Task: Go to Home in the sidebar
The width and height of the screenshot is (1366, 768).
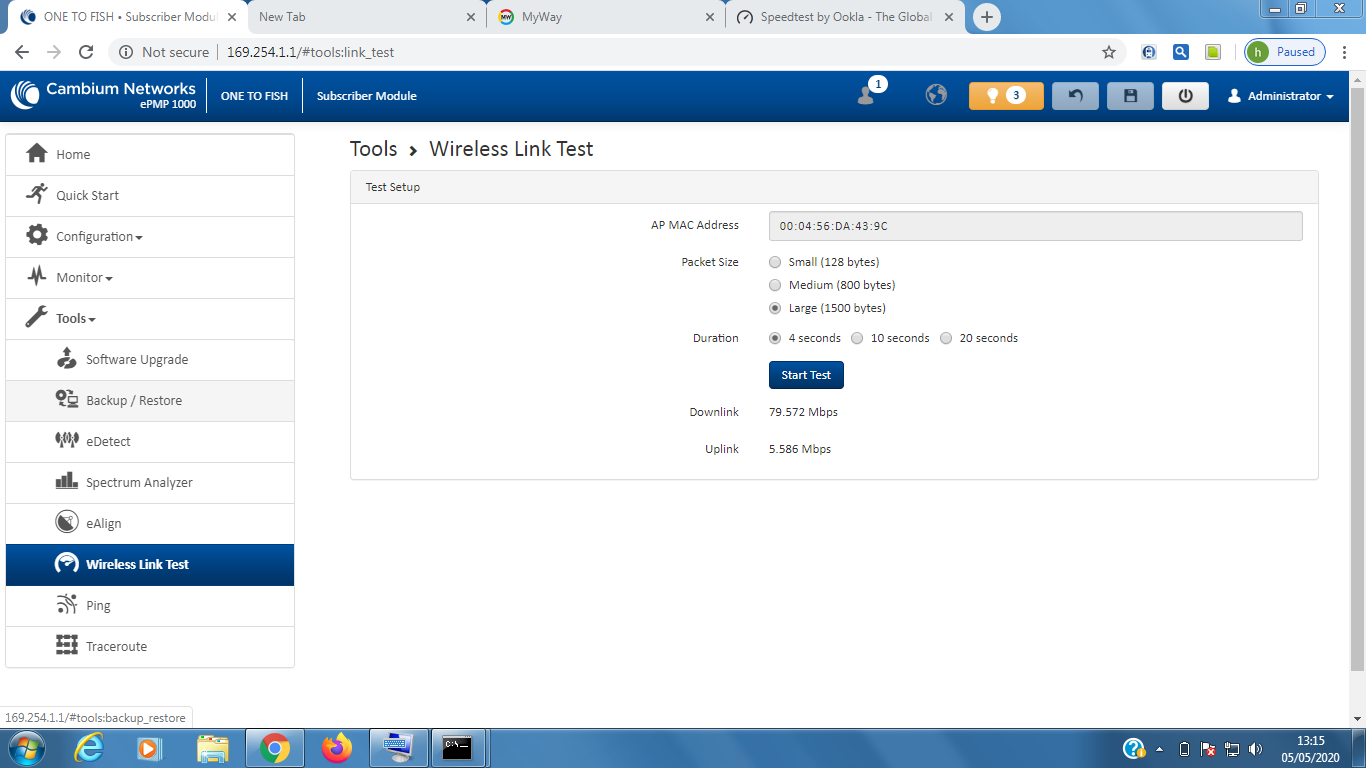Action: (x=73, y=155)
